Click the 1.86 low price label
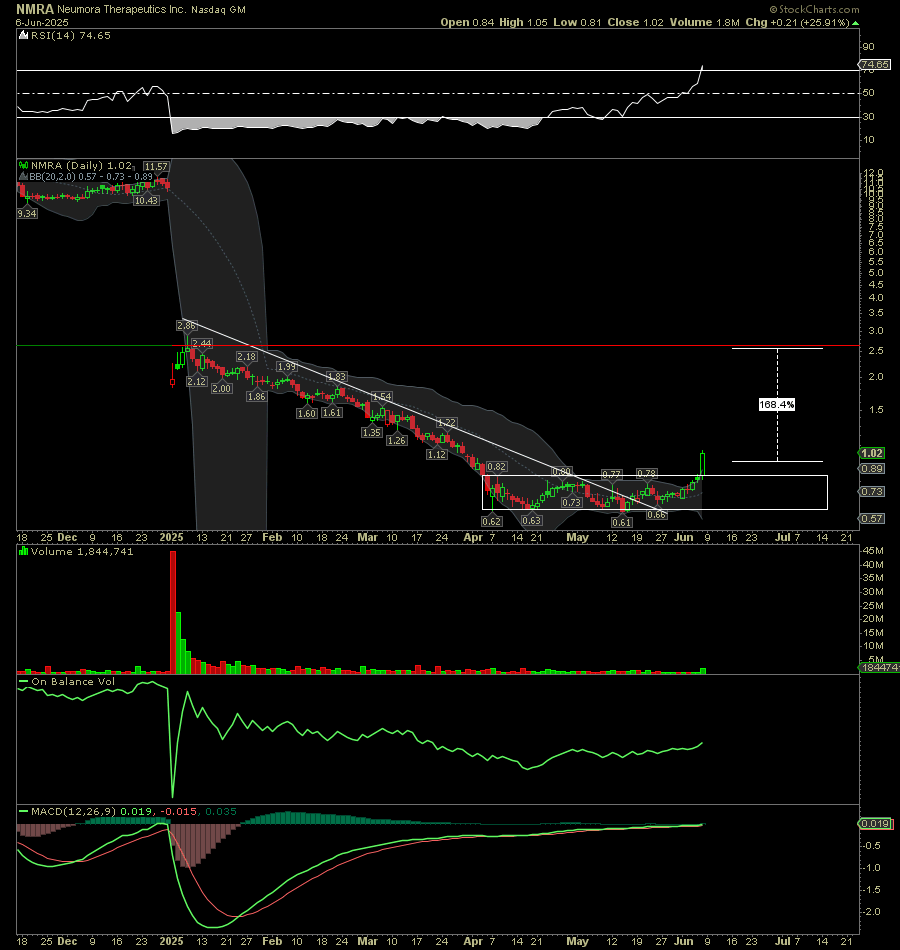The image size is (900, 950). pyautogui.click(x=256, y=397)
